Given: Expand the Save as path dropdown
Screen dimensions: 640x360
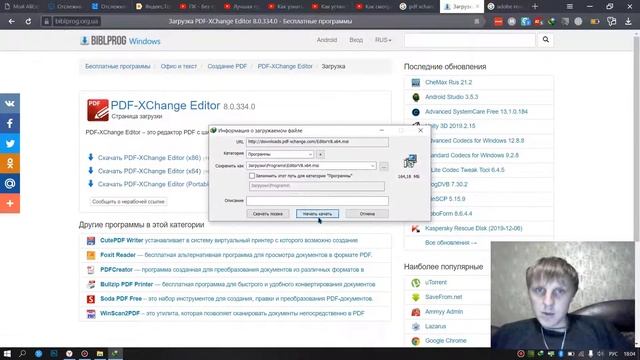Looking at the screenshot, I should 373,166.
